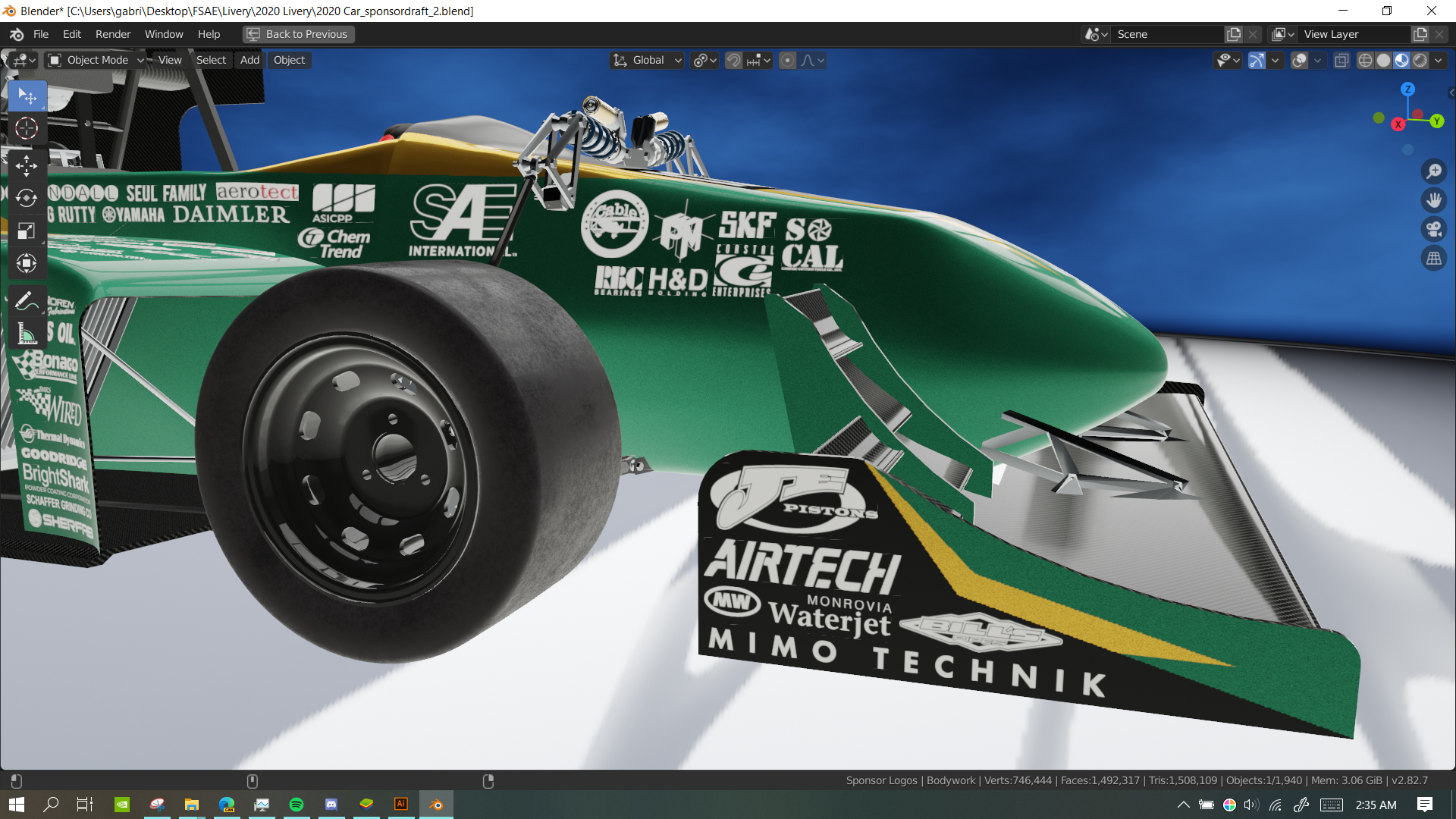Open Windows search magnifier

[x=51, y=805]
